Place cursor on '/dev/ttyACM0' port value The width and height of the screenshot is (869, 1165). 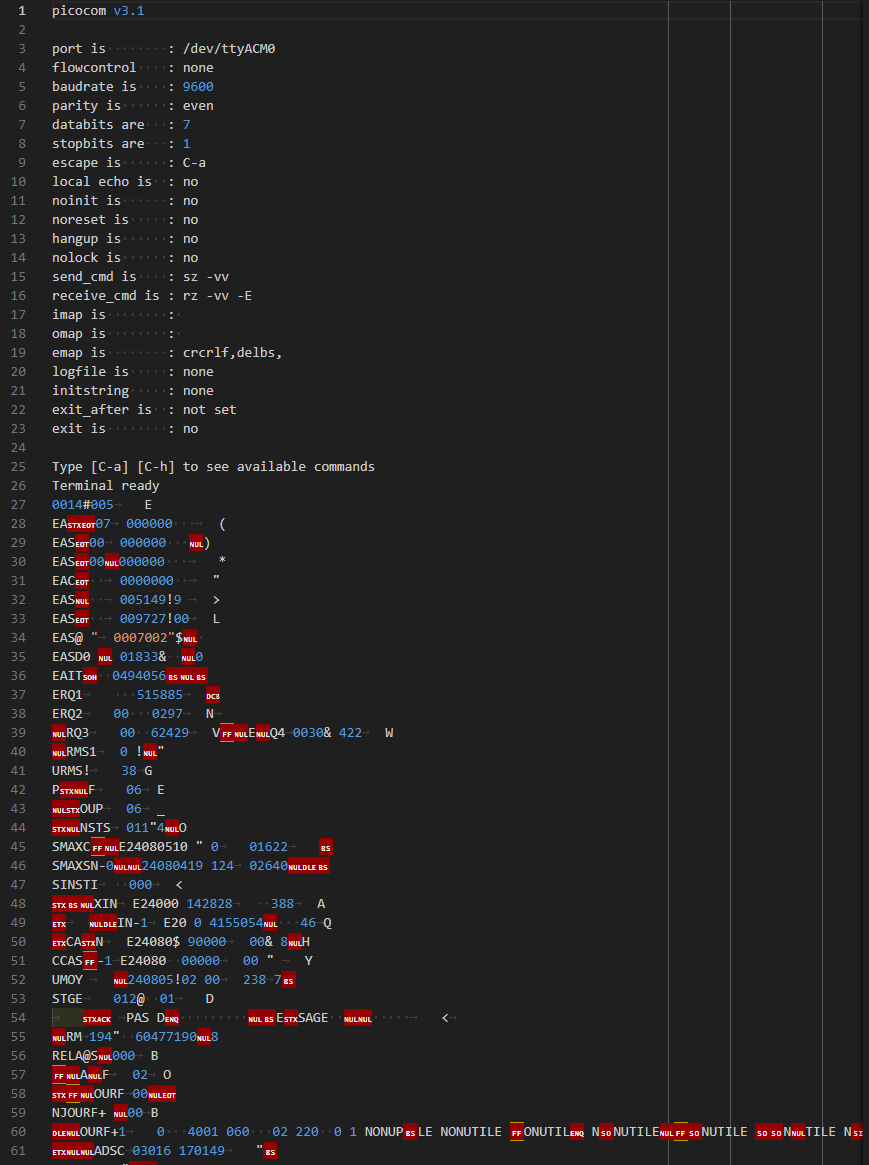pos(229,48)
